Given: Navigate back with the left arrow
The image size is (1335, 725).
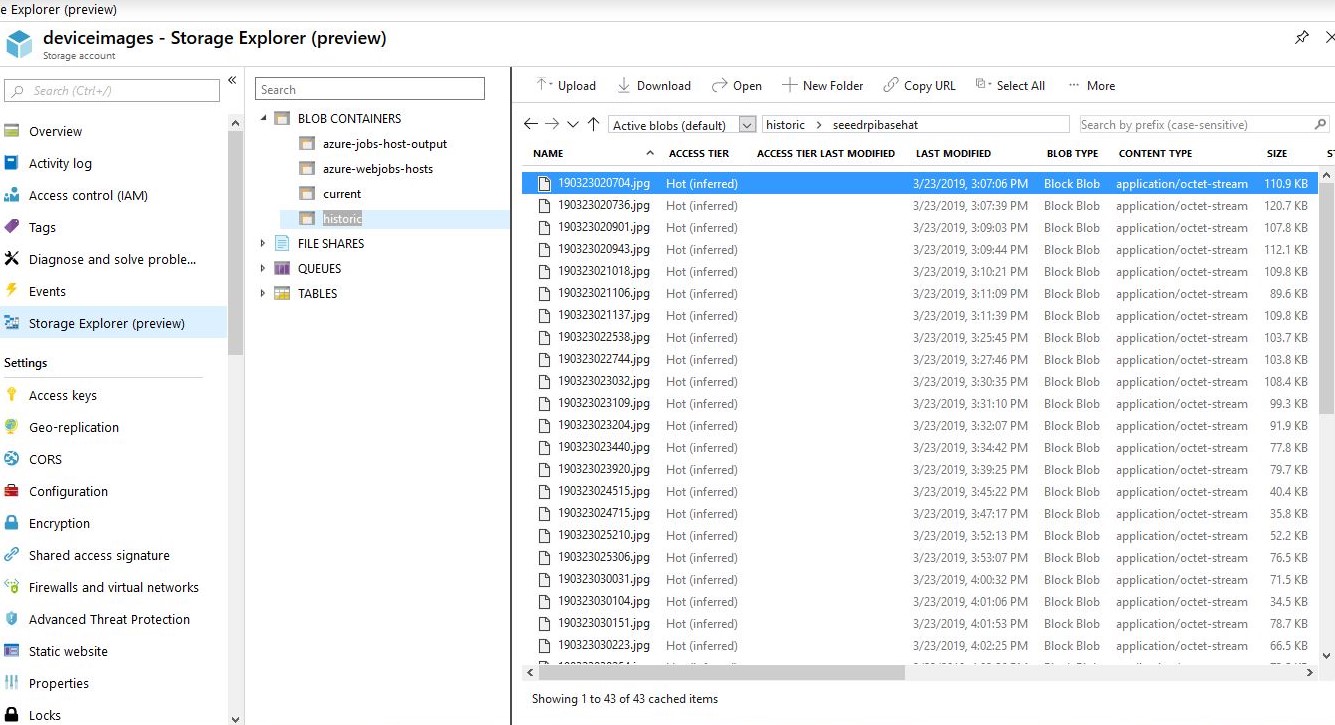Looking at the screenshot, I should 531,125.
